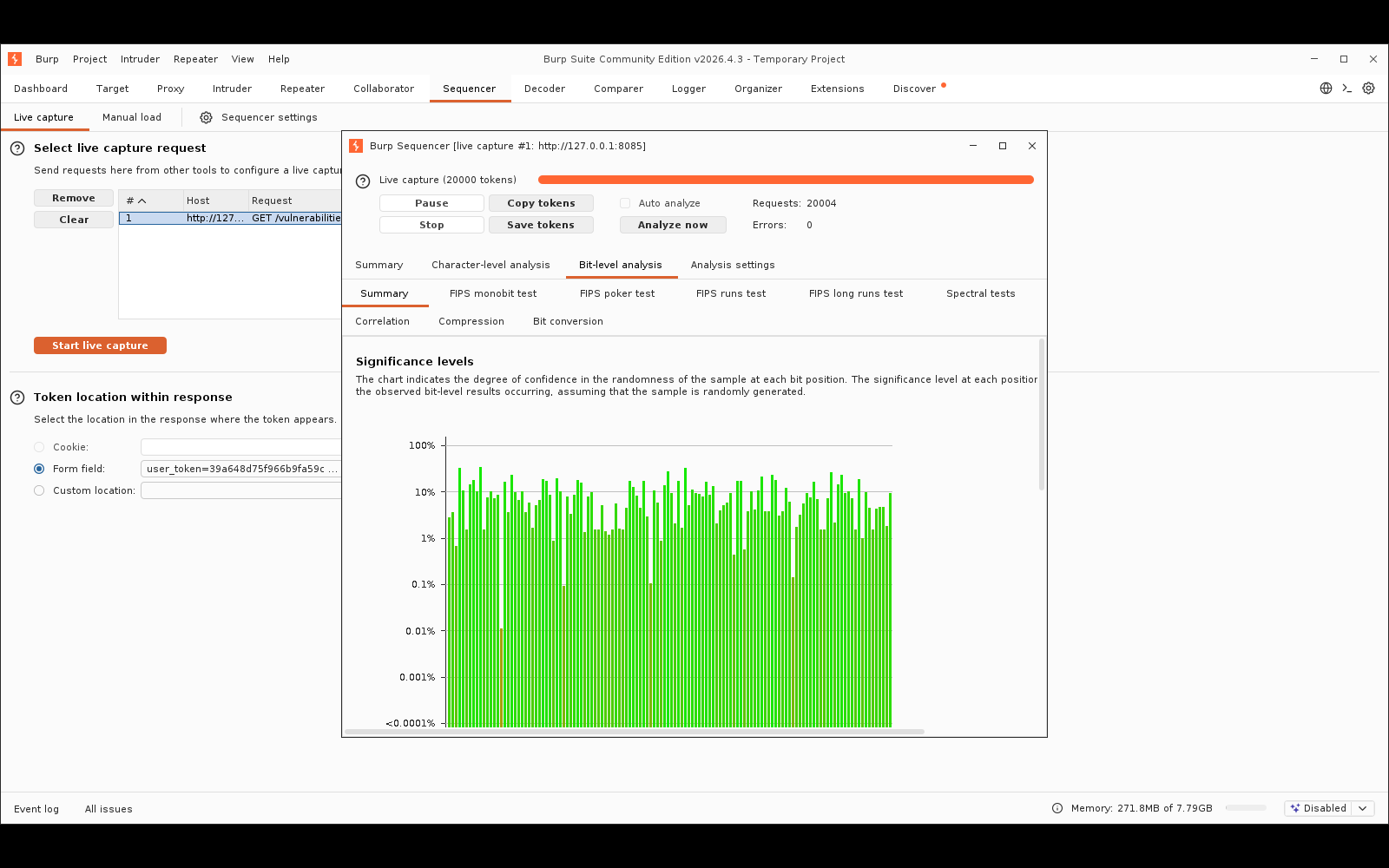Screen dimensions: 1389x868
Task: Open help icon beside Live capture progress
Action: [x=363, y=181]
